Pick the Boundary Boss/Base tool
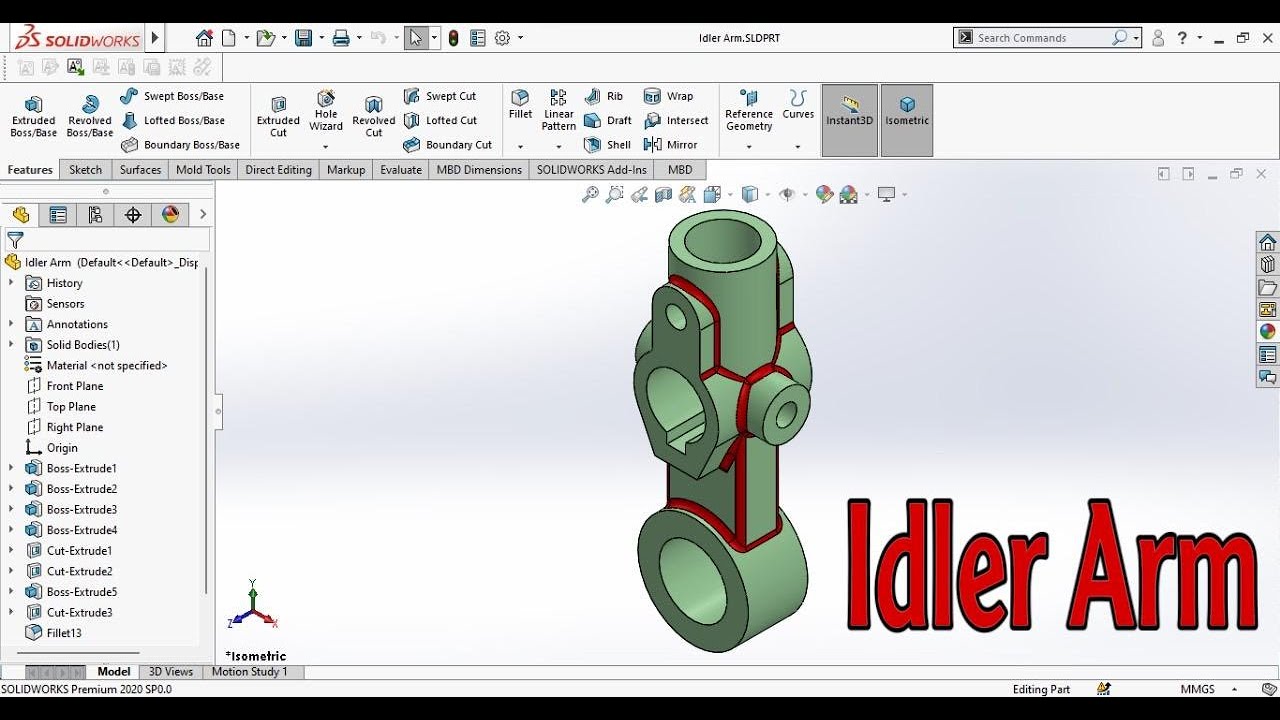Screen dimensions: 1280x720 [x=180, y=144]
